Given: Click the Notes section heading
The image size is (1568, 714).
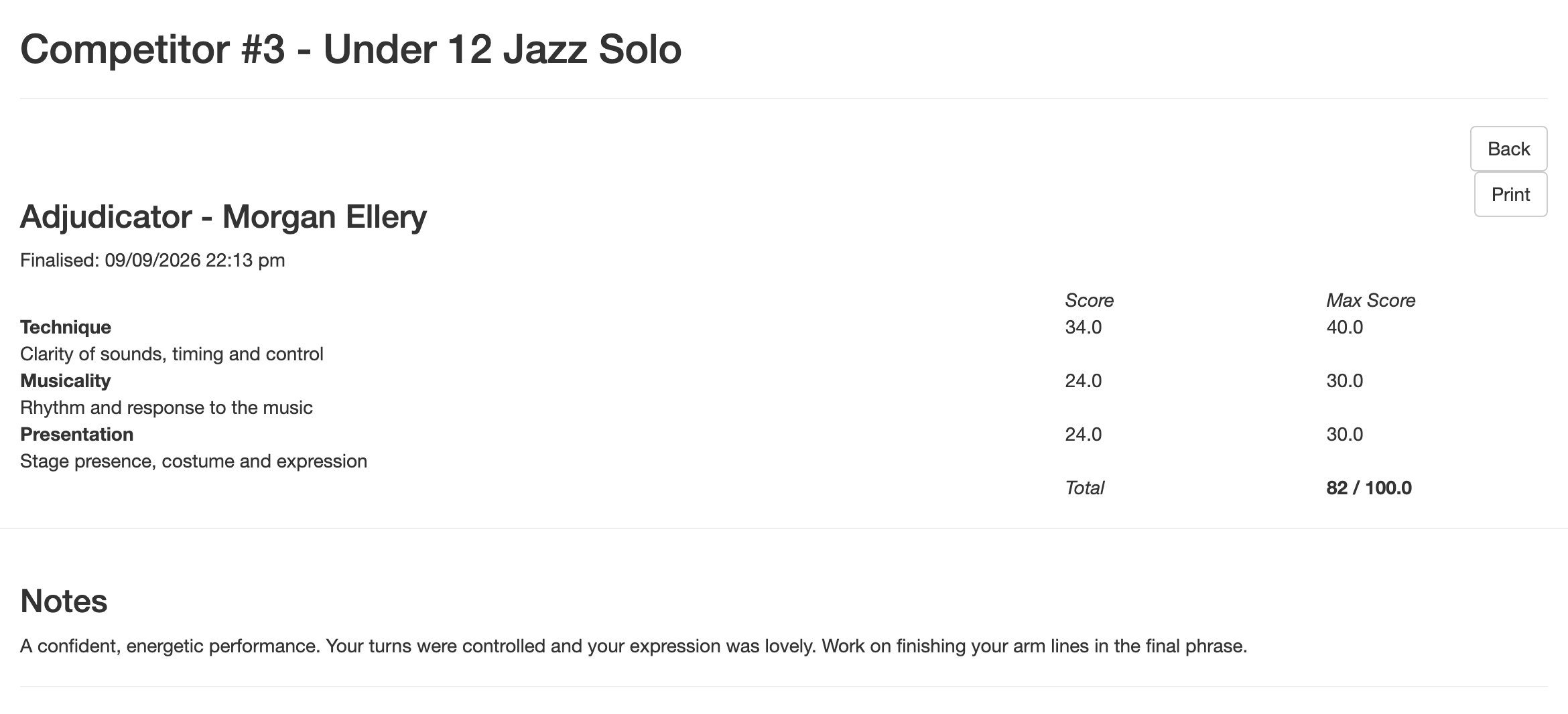Looking at the screenshot, I should coord(64,601).
